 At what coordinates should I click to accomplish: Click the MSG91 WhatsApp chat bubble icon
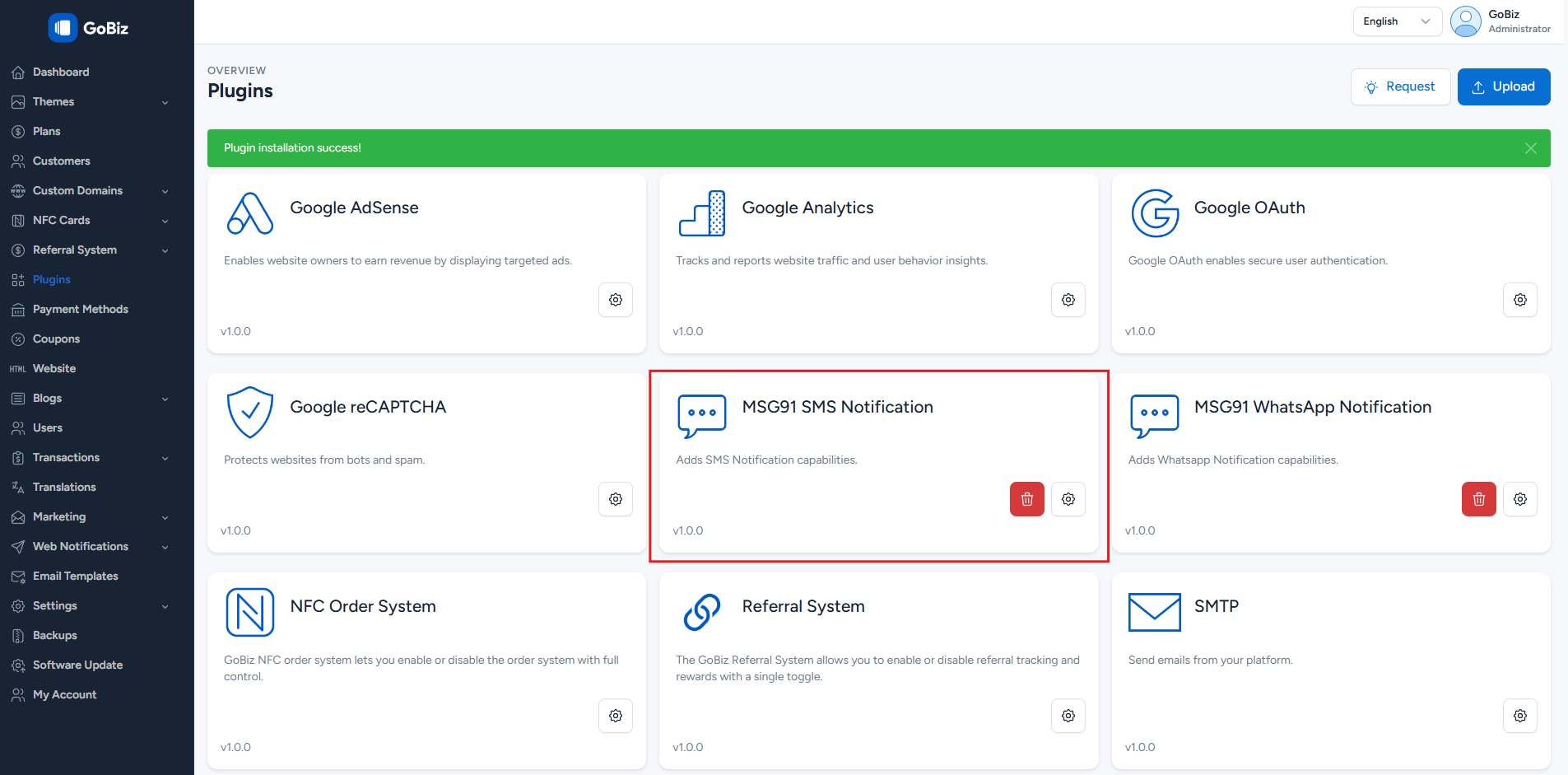click(1155, 414)
